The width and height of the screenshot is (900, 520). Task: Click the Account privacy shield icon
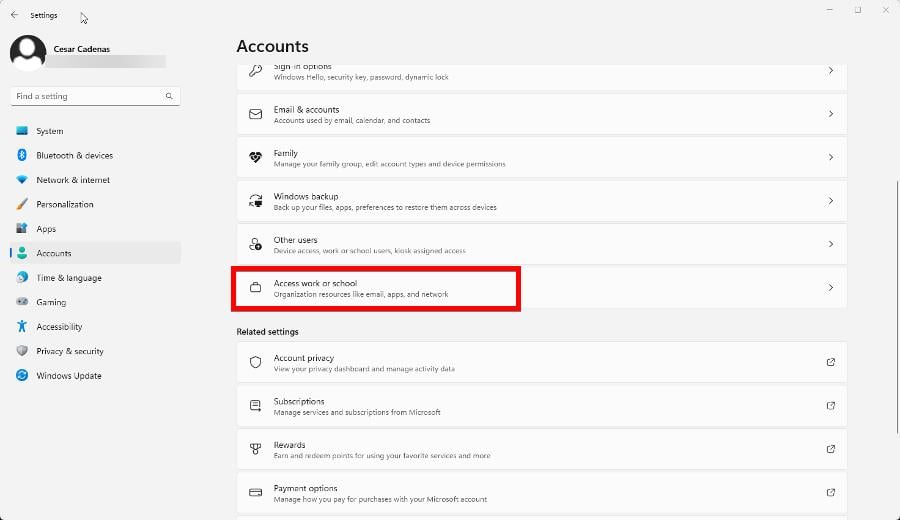[x=255, y=362]
